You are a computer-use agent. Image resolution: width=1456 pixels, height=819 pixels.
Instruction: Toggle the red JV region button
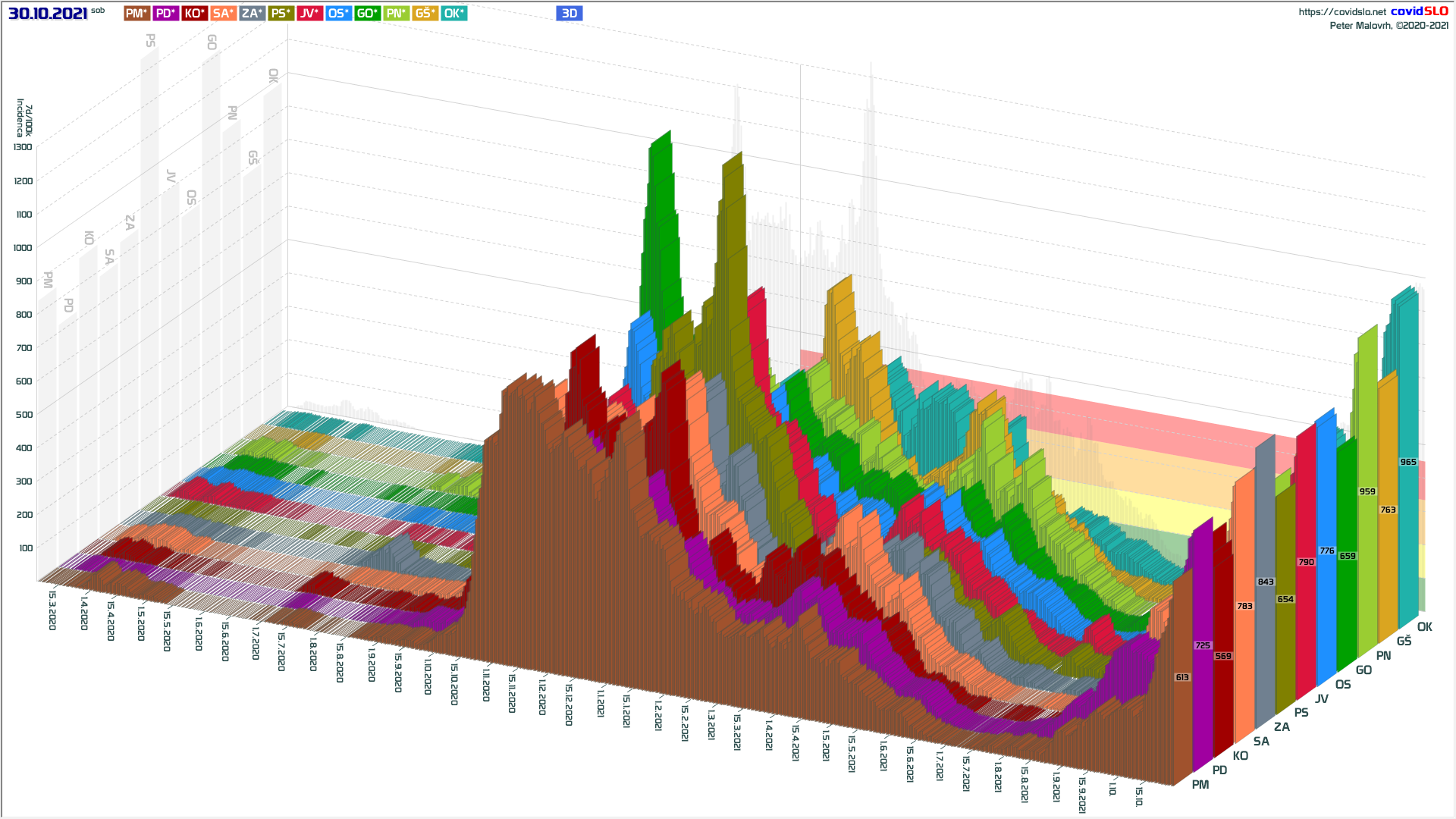[309, 13]
